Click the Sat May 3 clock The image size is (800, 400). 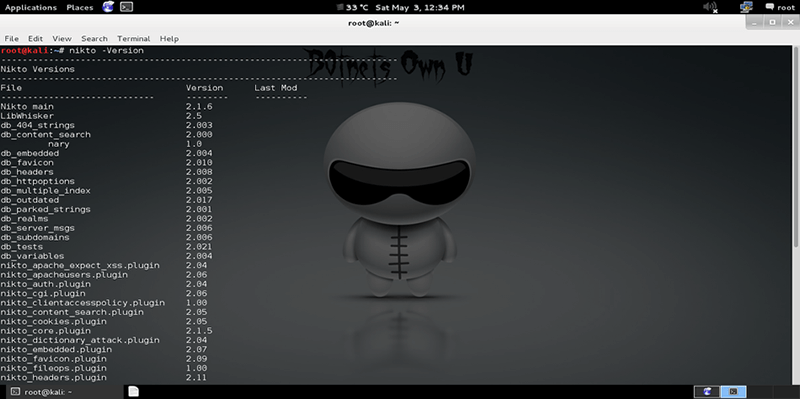click(x=420, y=7)
